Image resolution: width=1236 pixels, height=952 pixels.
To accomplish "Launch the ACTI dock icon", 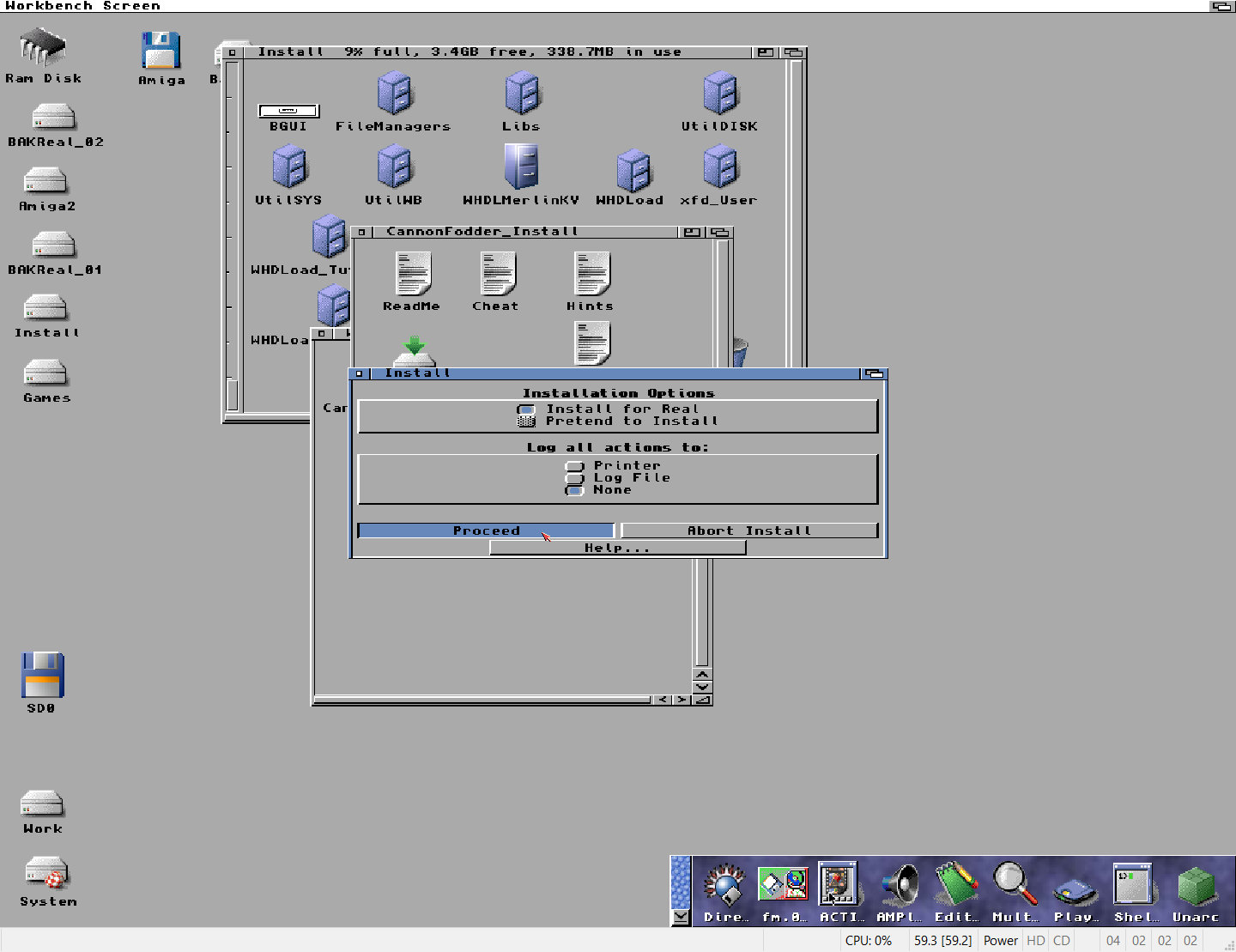I will [839, 884].
